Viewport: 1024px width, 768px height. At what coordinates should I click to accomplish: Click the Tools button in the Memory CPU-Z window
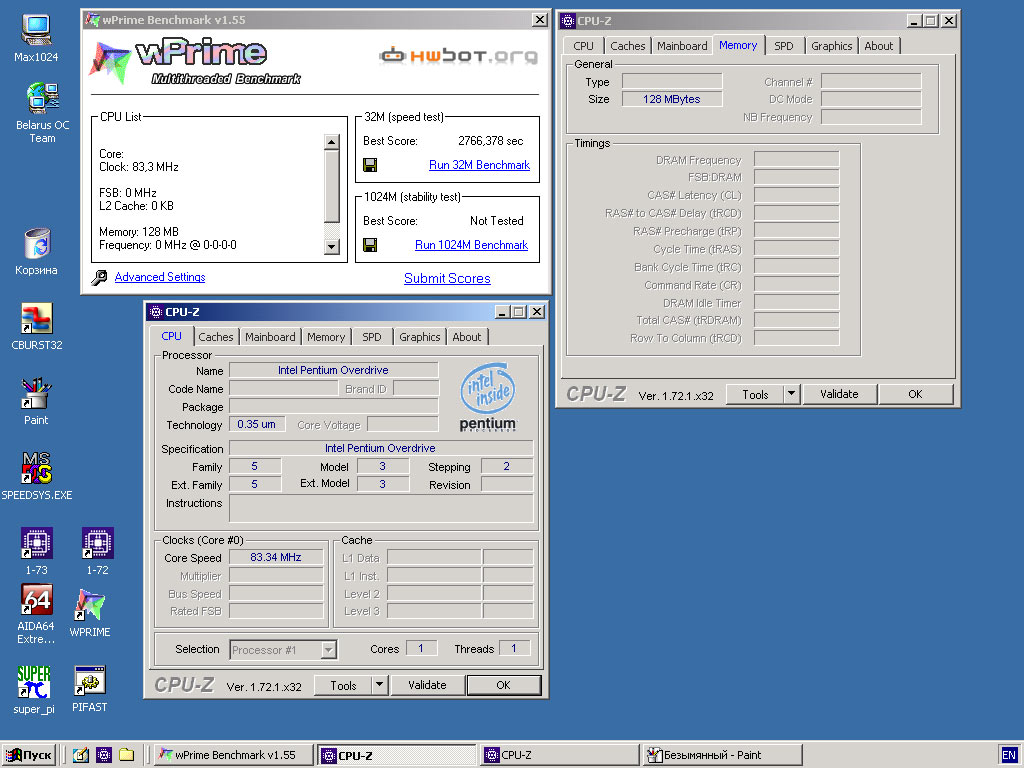tap(756, 394)
